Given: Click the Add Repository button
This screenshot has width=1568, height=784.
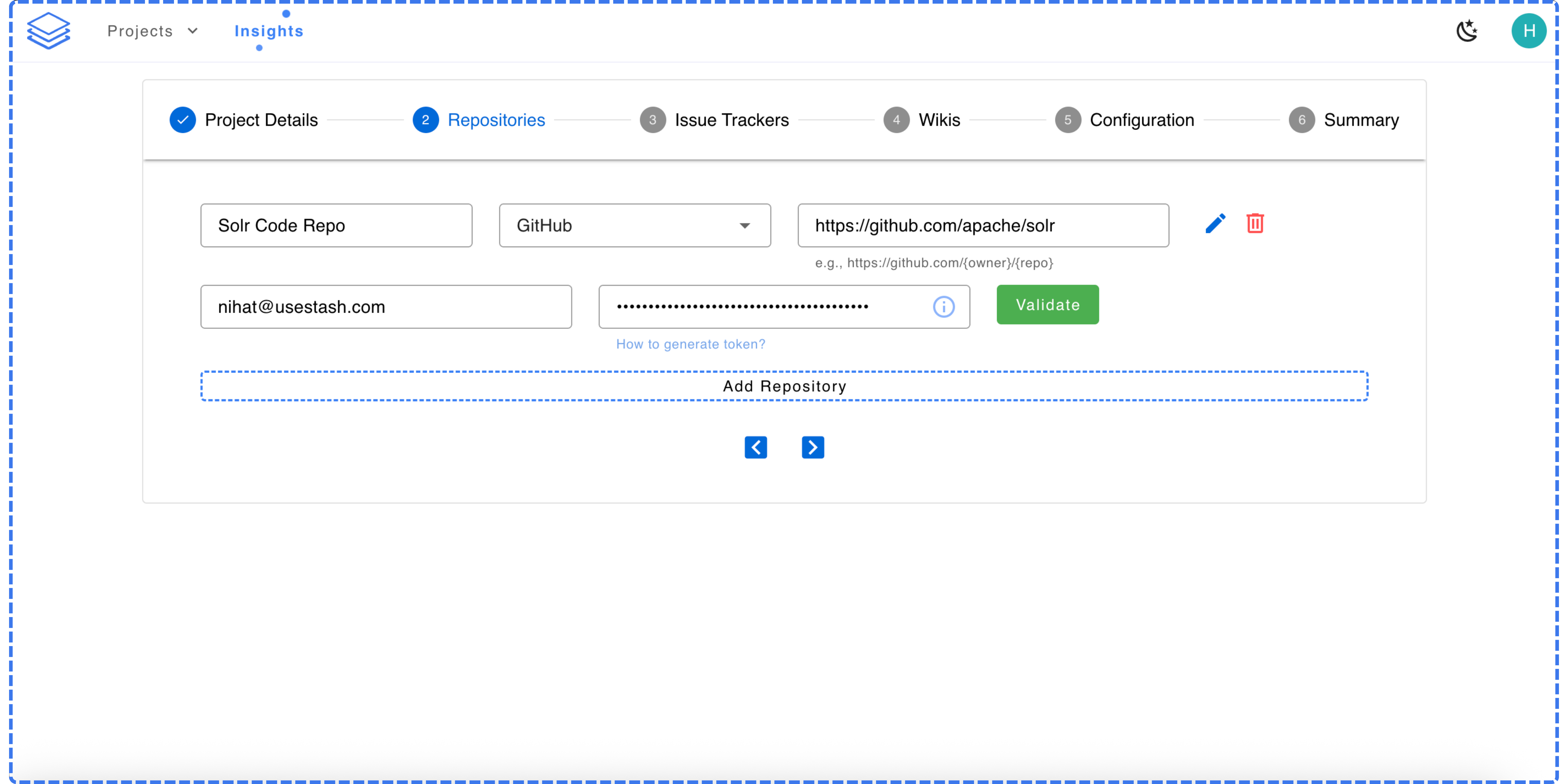Looking at the screenshot, I should (x=784, y=386).
